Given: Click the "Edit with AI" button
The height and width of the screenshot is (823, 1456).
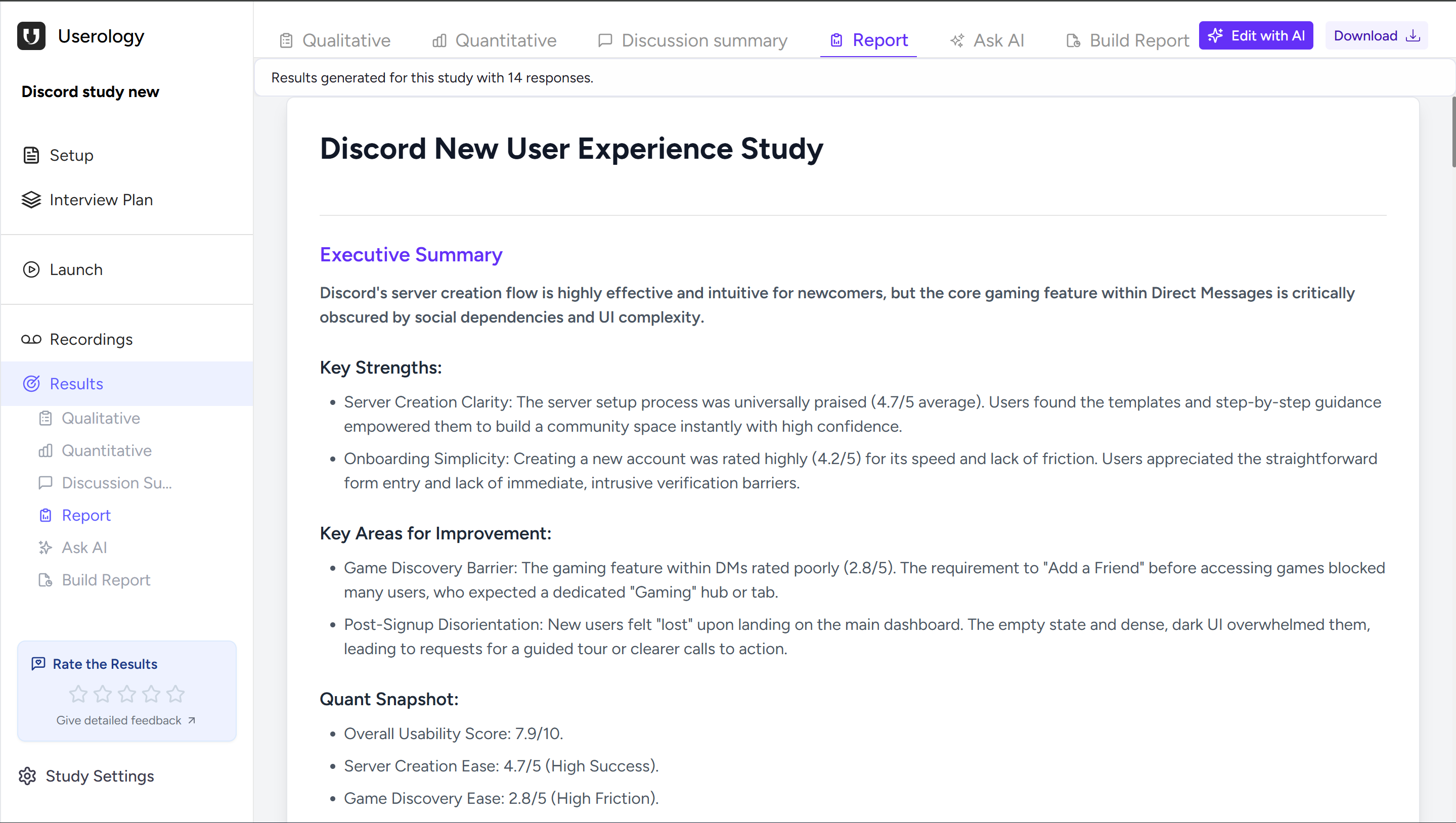Looking at the screenshot, I should pyautogui.click(x=1256, y=35).
